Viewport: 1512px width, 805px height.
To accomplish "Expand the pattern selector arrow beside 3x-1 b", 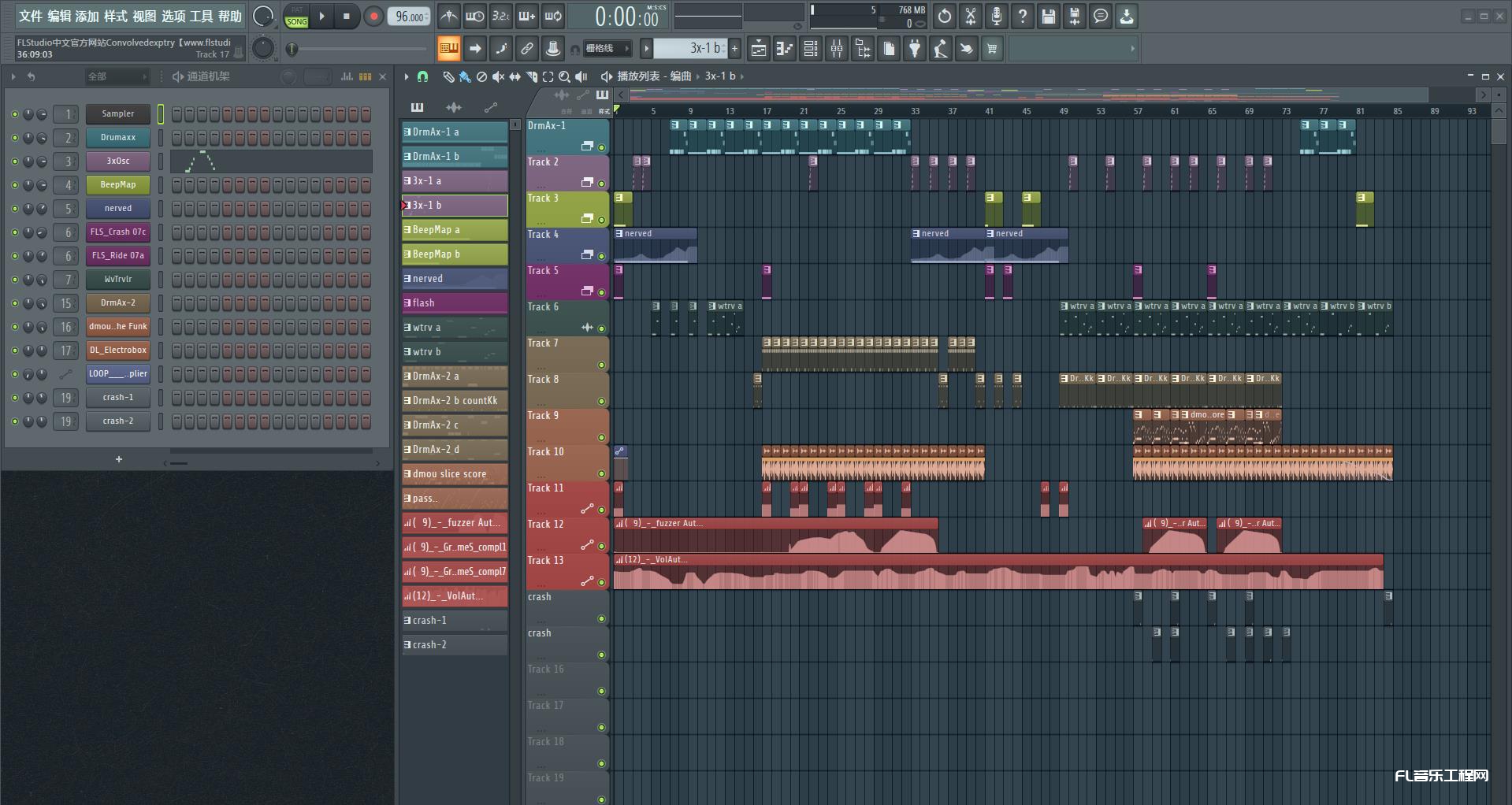I will pyautogui.click(x=646, y=49).
